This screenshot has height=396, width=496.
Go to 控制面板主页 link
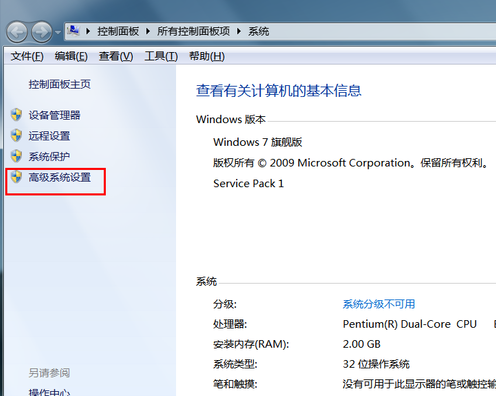[x=59, y=84]
